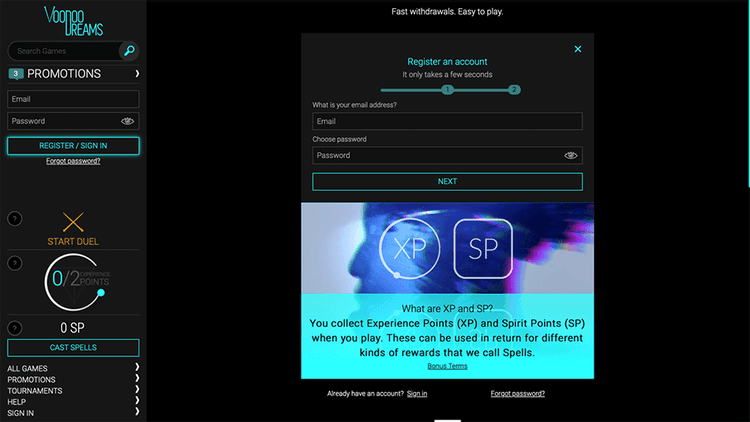
Task: Open ALL GAMES menu item
Action: pyautogui.click(x=27, y=368)
